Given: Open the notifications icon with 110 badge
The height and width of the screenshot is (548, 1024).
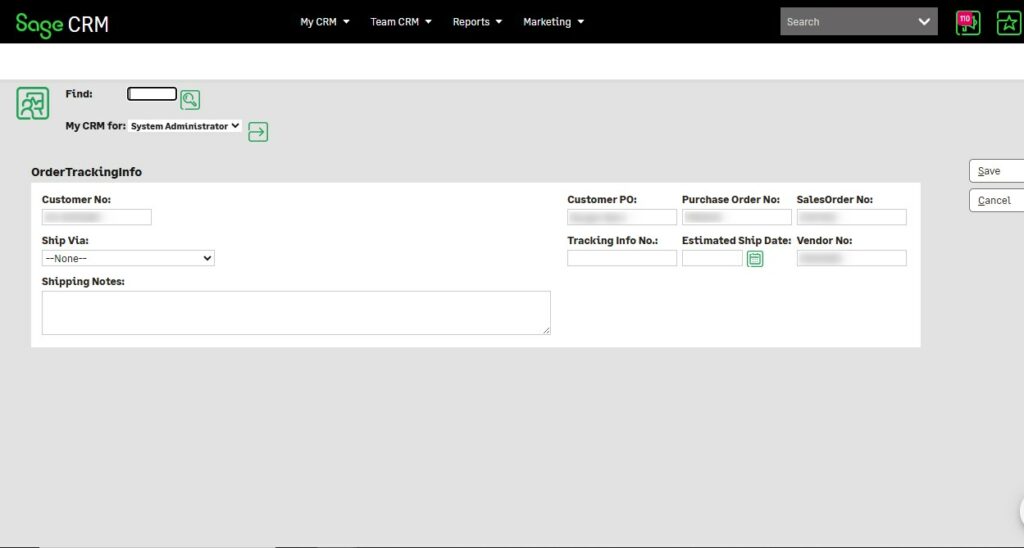Looking at the screenshot, I should [x=967, y=22].
